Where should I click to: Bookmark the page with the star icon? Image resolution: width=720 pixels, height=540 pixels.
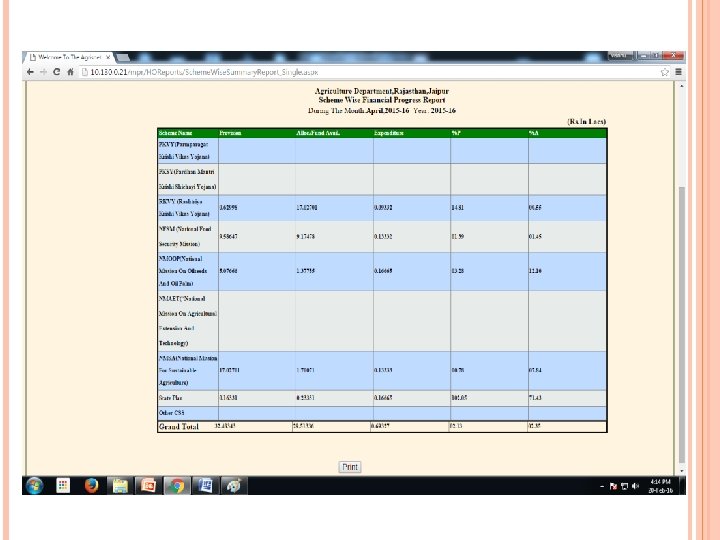click(664, 72)
